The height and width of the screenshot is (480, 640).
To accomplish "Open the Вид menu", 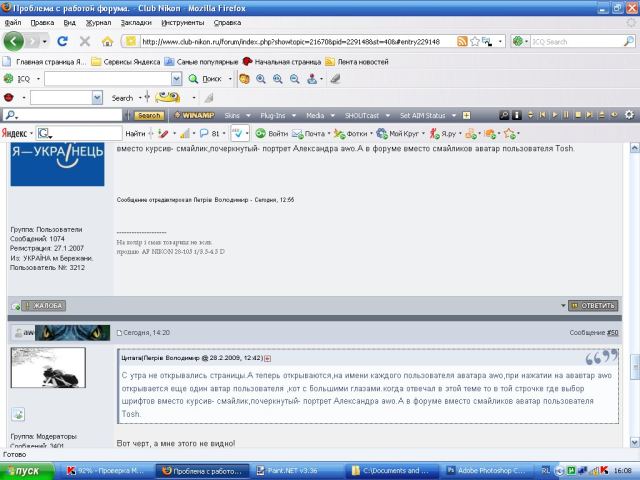I will pos(69,23).
